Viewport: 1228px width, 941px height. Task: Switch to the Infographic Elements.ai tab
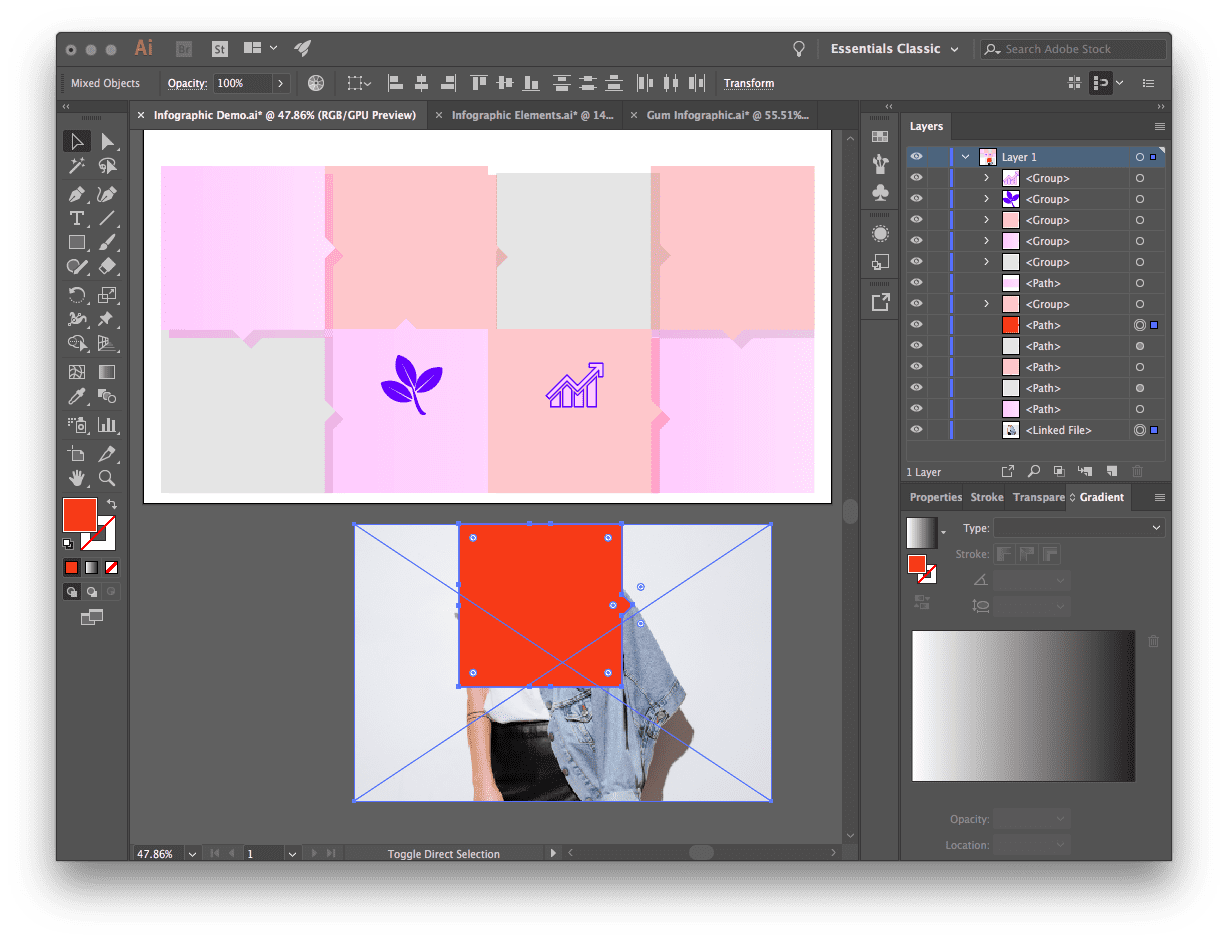[532, 115]
